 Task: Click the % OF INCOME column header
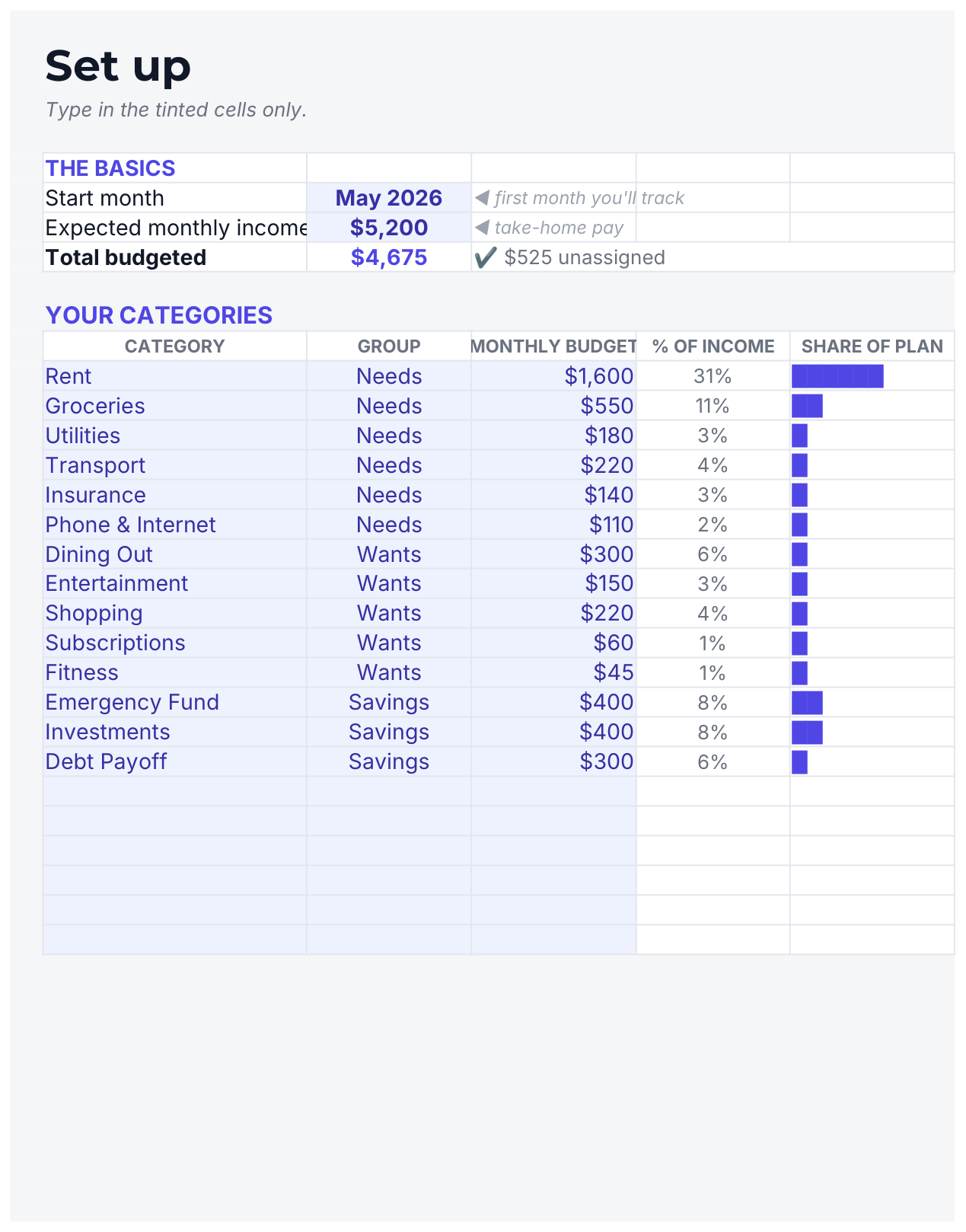[713, 346]
